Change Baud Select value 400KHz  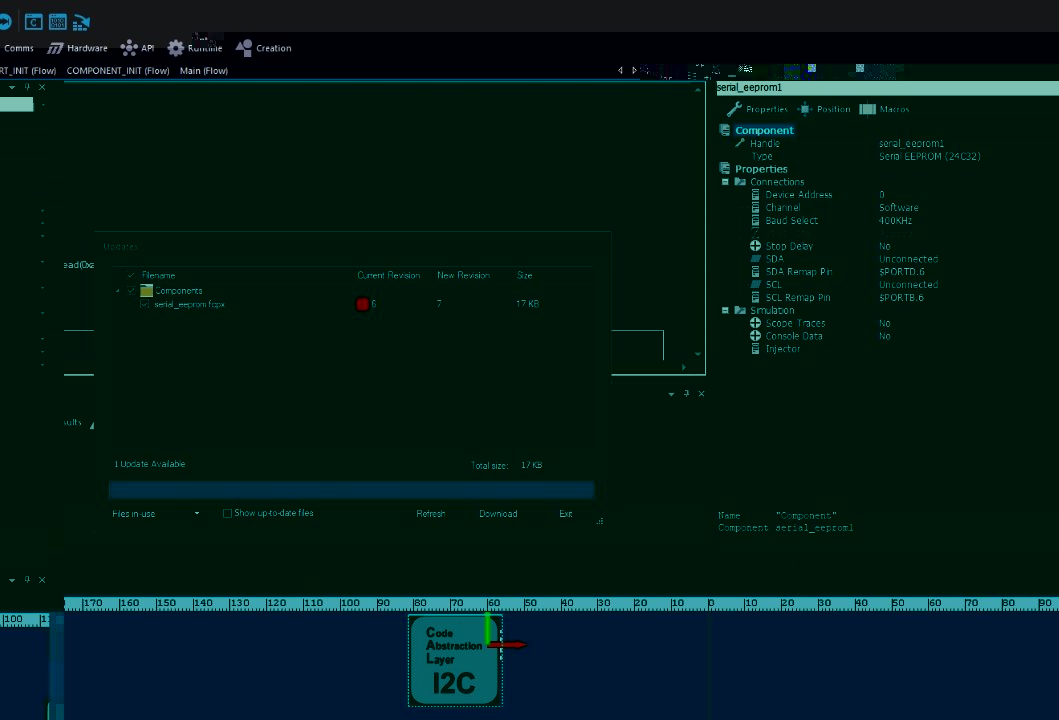point(895,220)
